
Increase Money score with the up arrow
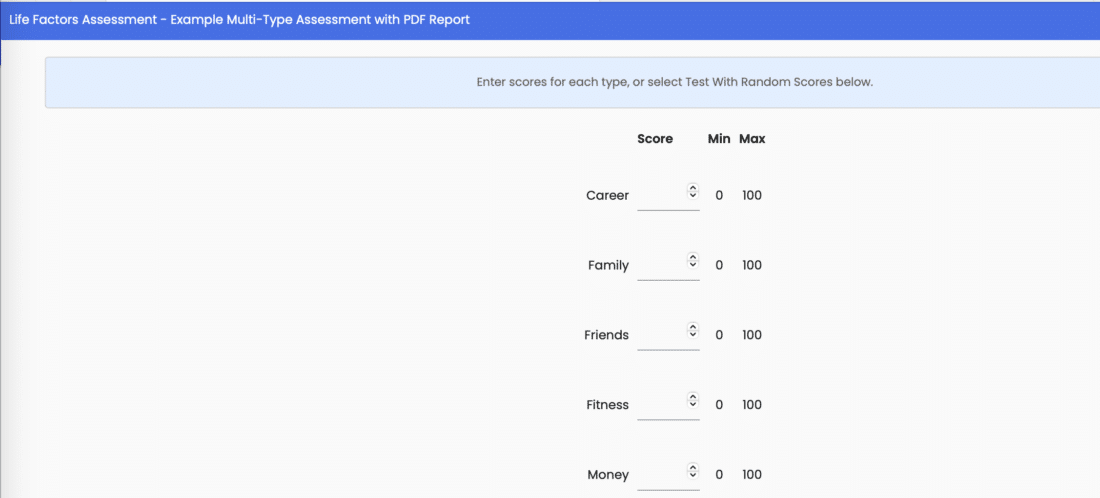coord(693,466)
